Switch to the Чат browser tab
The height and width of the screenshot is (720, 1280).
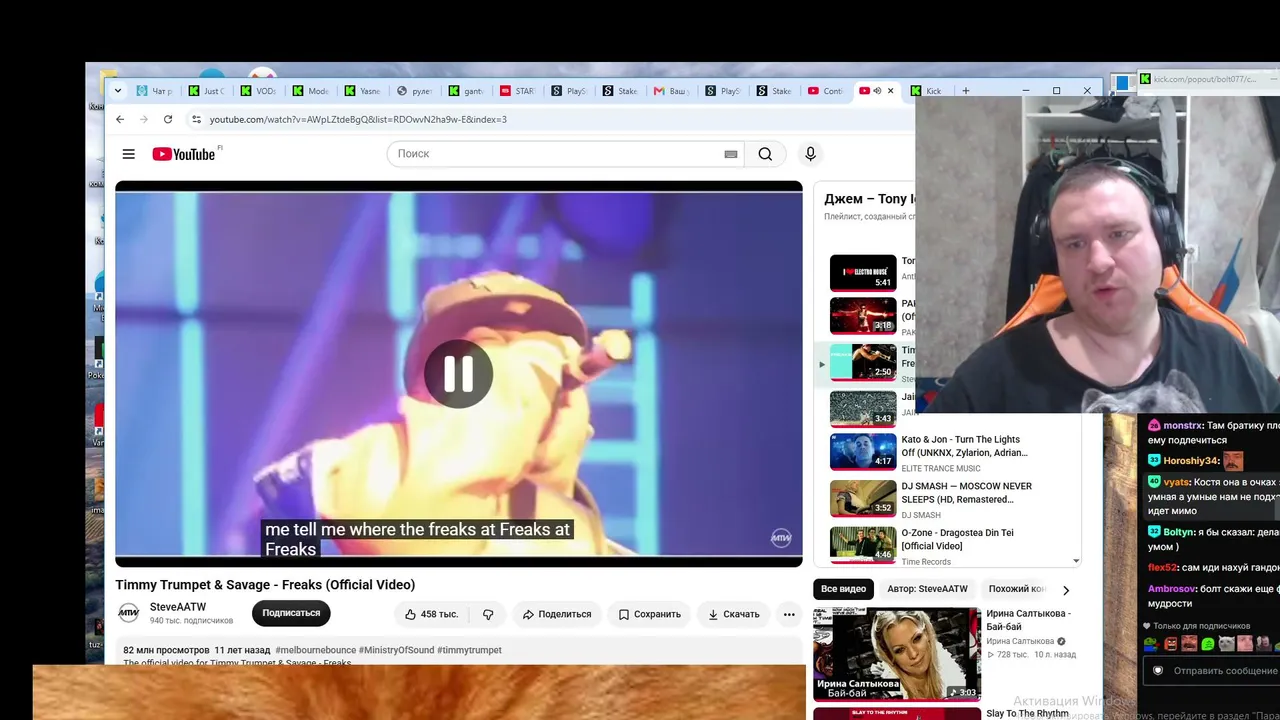[x=155, y=91]
